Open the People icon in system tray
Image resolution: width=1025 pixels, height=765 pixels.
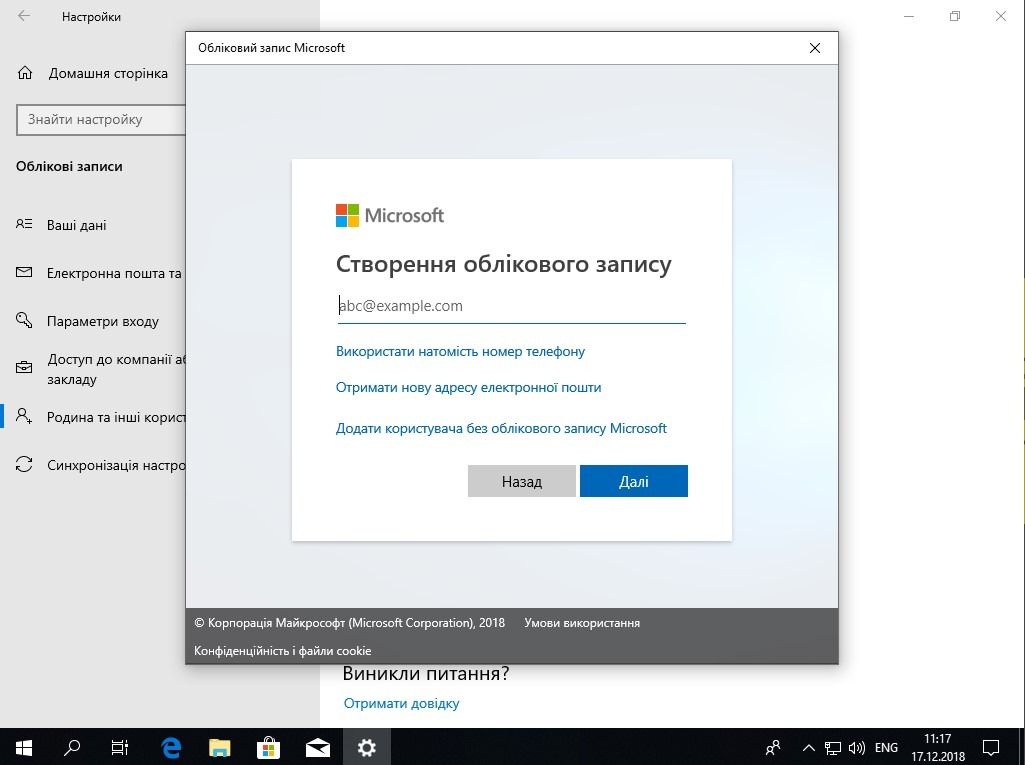pos(773,747)
